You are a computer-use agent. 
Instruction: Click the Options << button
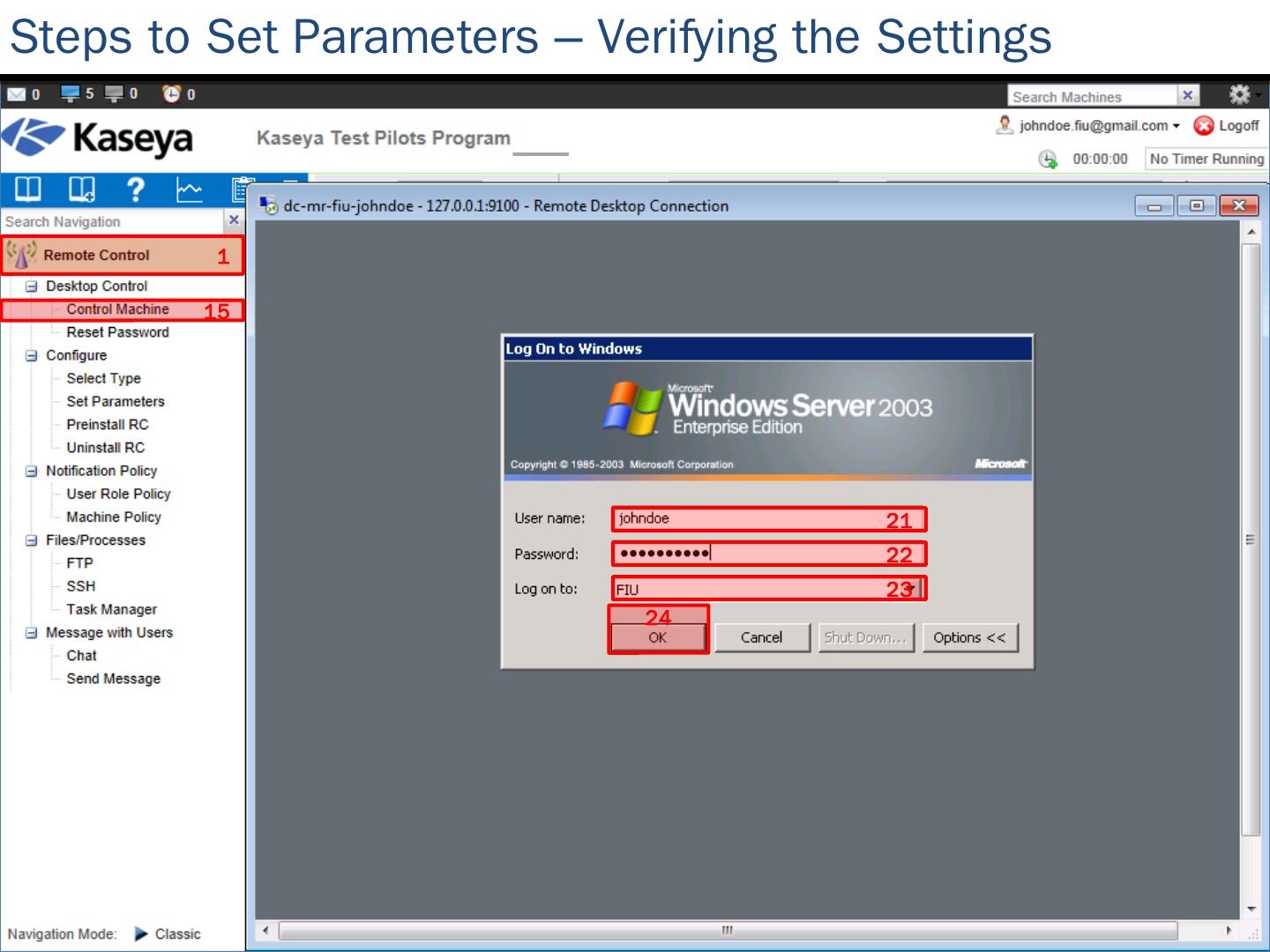pyautogui.click(x=969, y=637)
